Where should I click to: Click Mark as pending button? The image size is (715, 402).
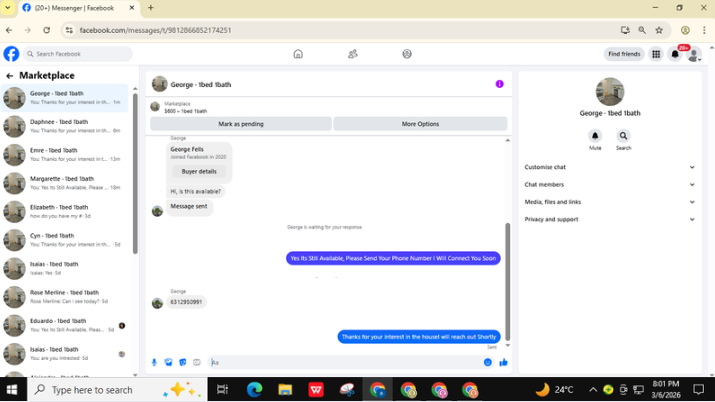coord(241,124)
